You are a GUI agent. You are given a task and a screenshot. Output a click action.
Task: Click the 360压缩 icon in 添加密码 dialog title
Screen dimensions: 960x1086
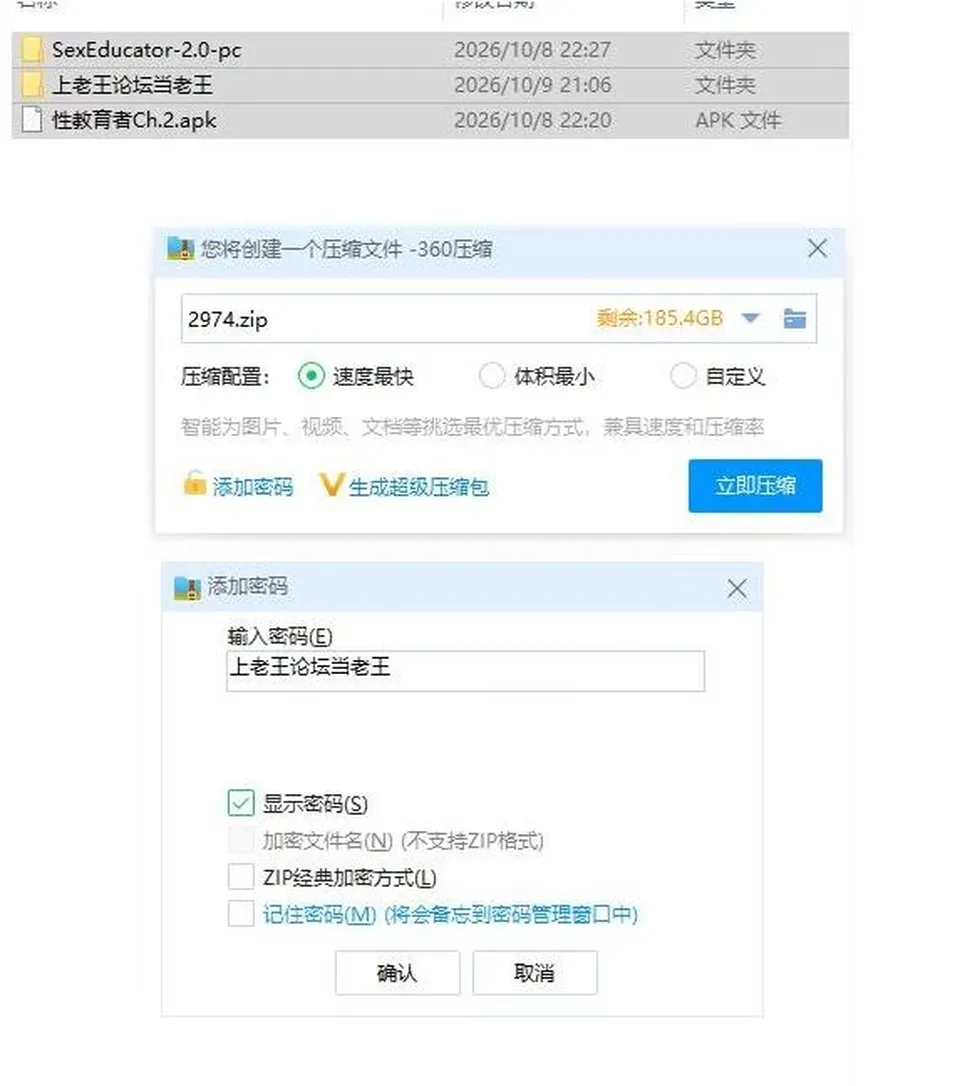point(187,587)
